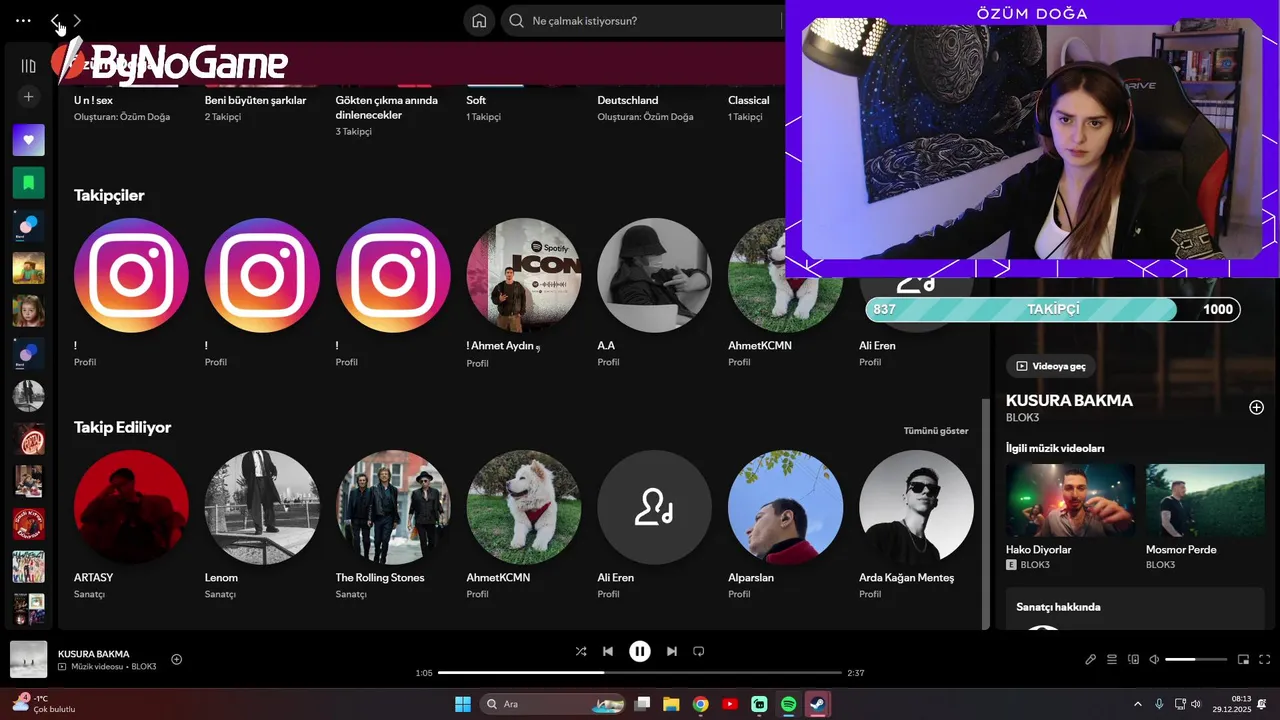Image resolution: width=1280 pixels, height=720 pixels.
Task: Open the Alparslan profile
Action: [785, 507]
